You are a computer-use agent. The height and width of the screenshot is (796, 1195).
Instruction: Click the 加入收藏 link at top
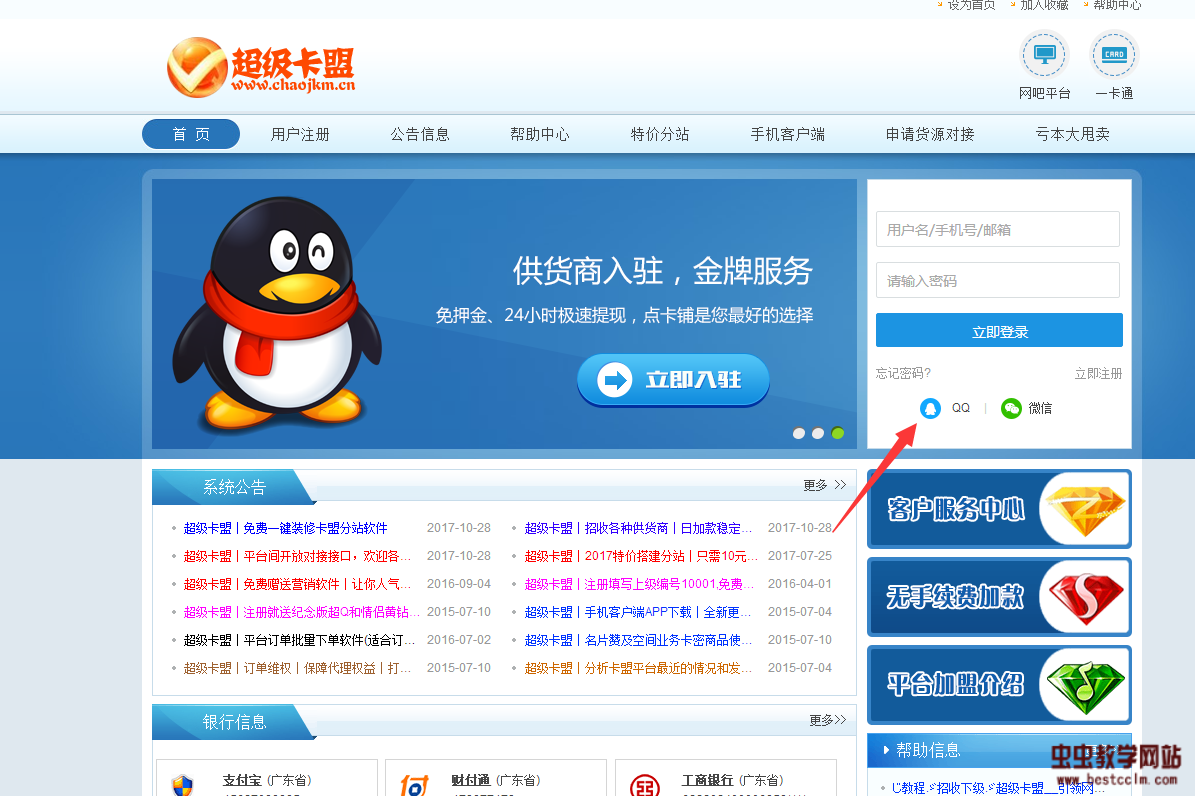click(1044, 5)
